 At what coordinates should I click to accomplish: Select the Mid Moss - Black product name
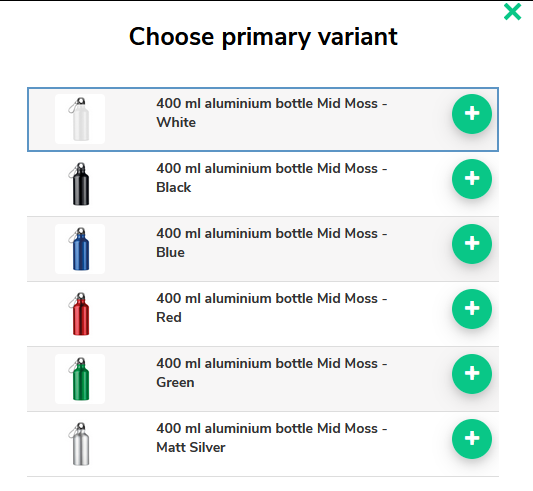pyautogui.click(x=272, y=178)
